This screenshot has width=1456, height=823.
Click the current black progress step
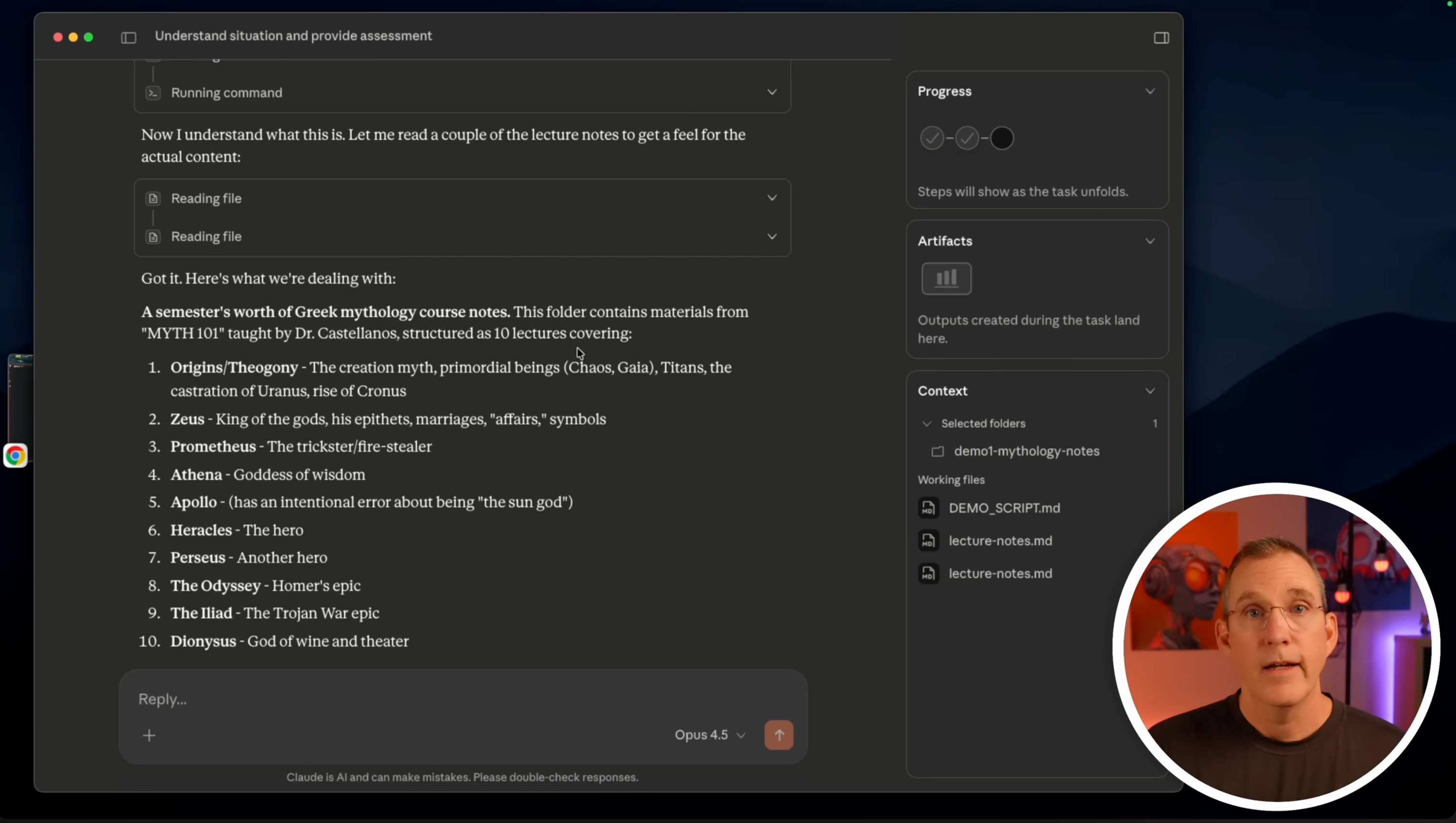pyautogui.click(x=1002, y=138)
